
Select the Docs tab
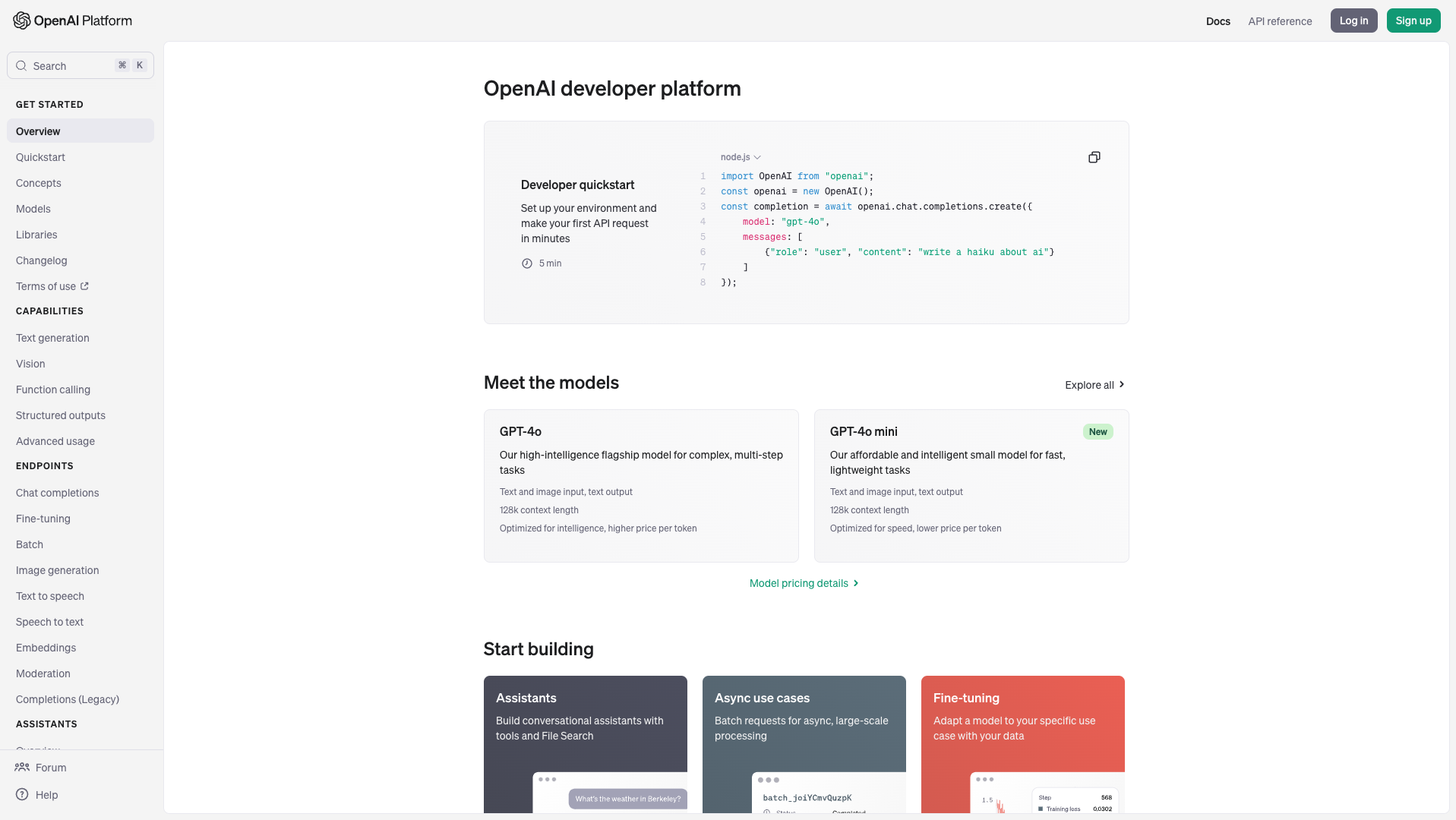(1218, 21)
